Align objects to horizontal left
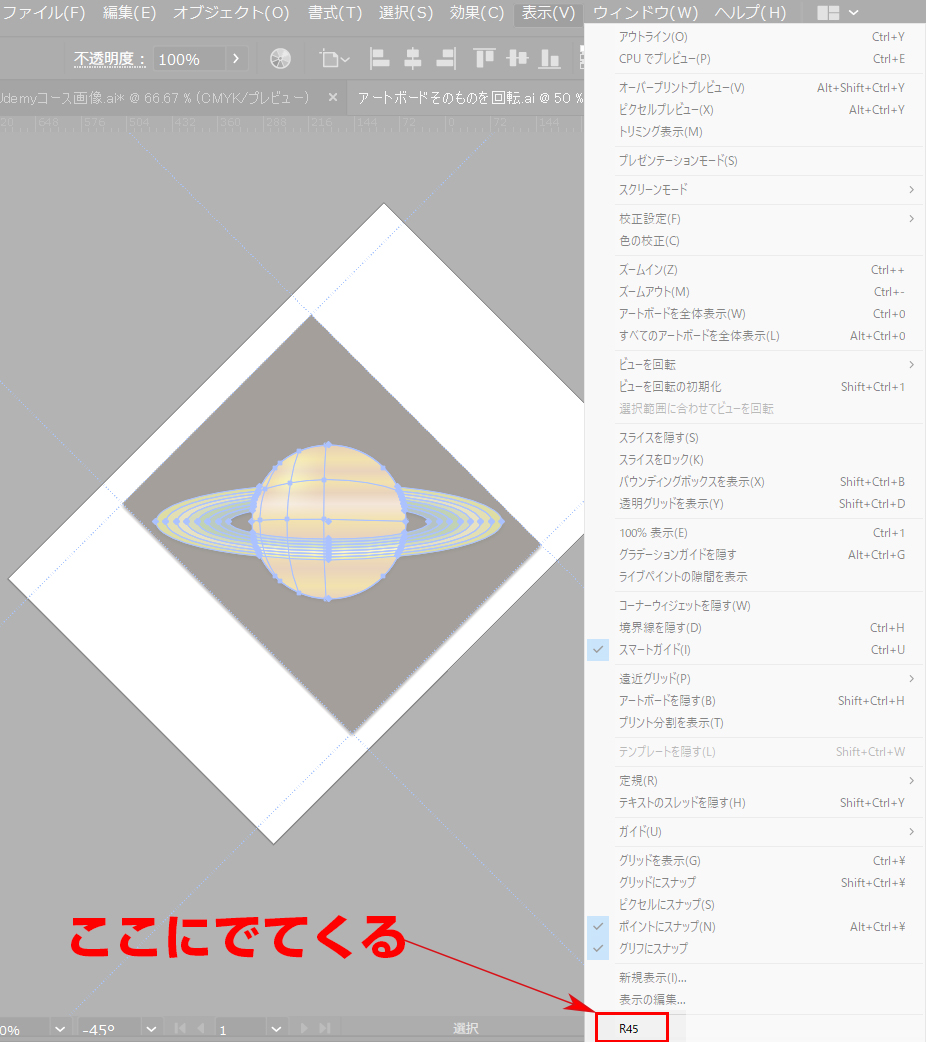Image resolution: width=926 pixels, height=1042 pixels. tap(380, 59)
